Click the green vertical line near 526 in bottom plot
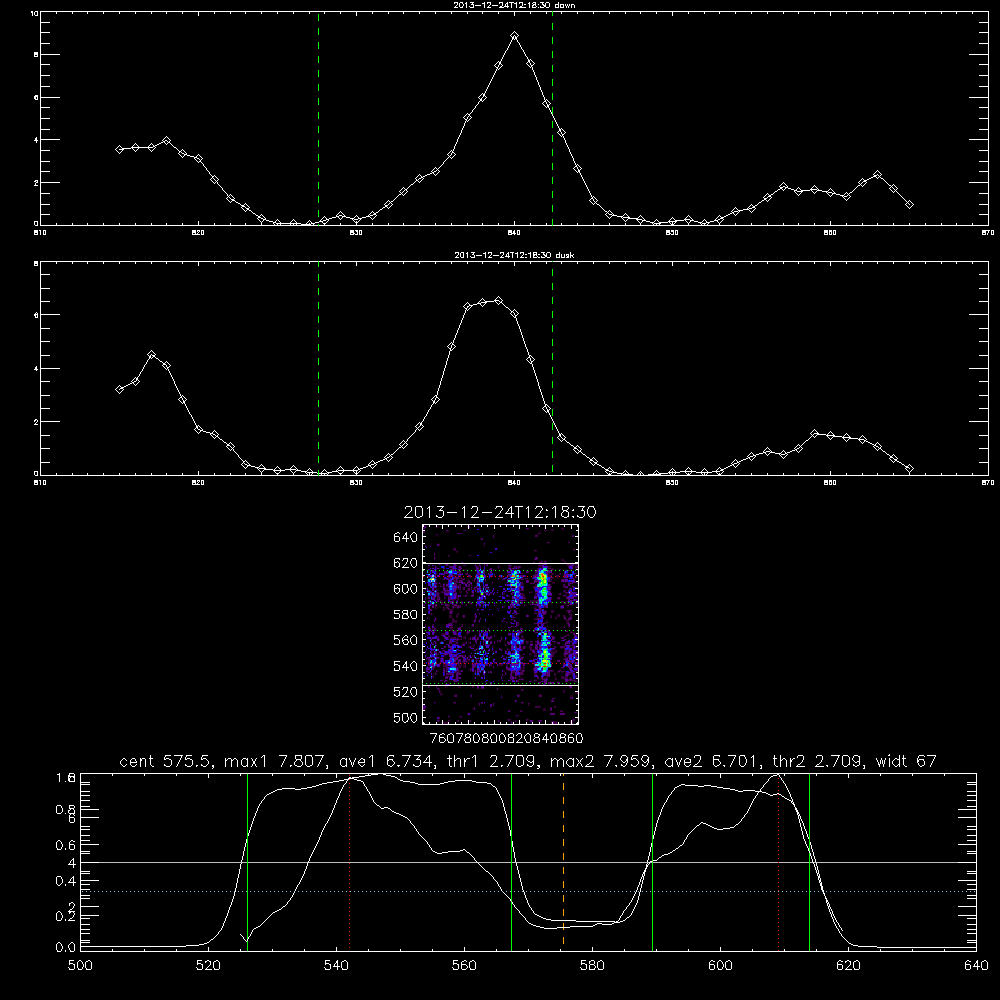The width and height of the screenshot is (1000, 1000). [x=247, y=862]
